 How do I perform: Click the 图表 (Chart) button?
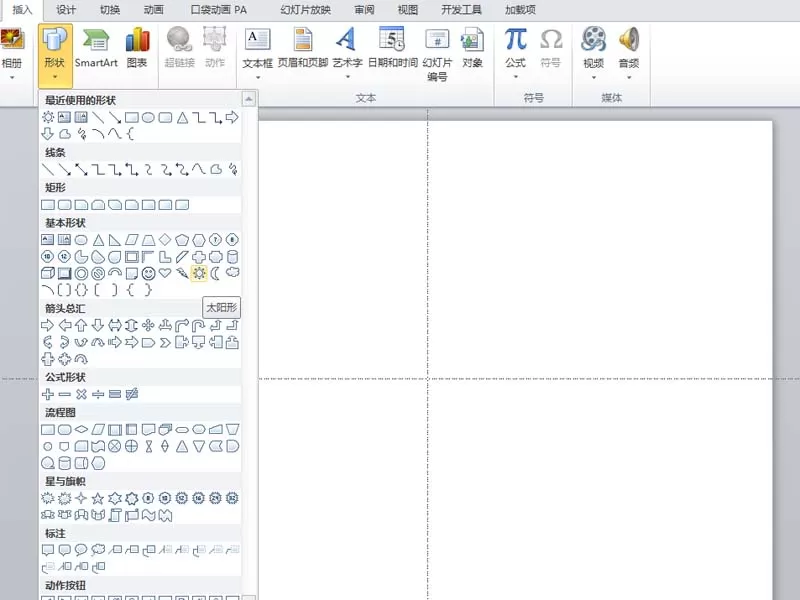[x=137, y=49]
